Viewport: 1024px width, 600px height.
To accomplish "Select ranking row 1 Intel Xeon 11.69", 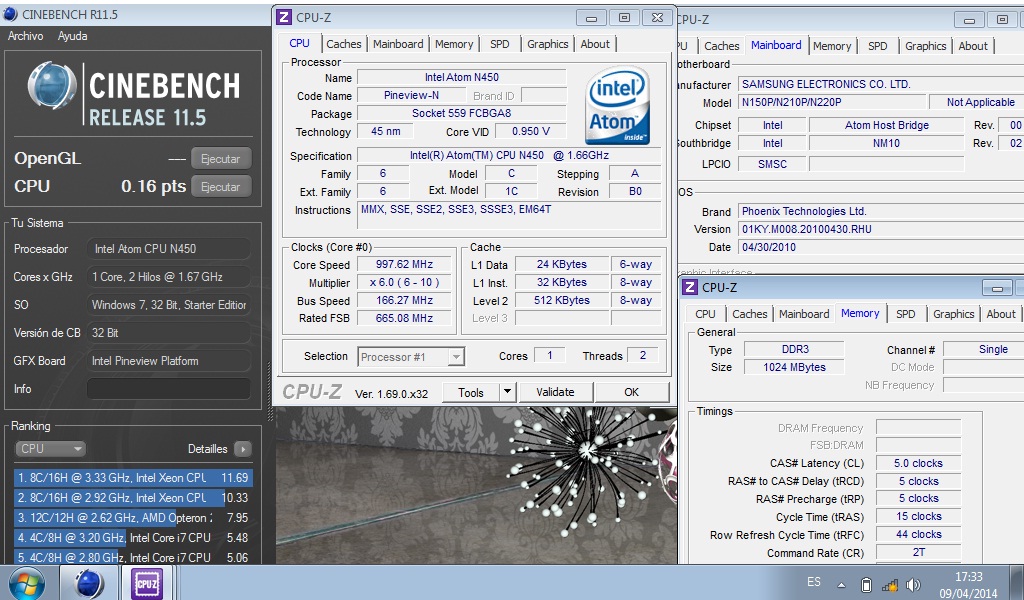I will pyautogui.click(x=133, y=478).
